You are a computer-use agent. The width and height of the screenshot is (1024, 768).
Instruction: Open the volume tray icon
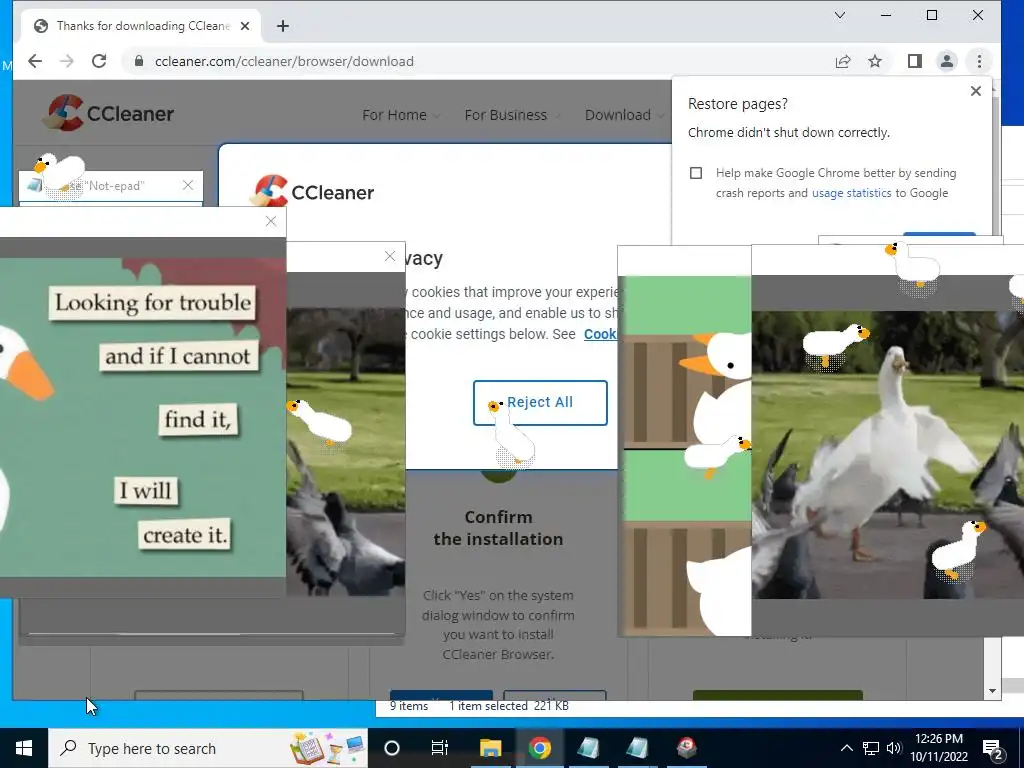[x=894, y=748]
